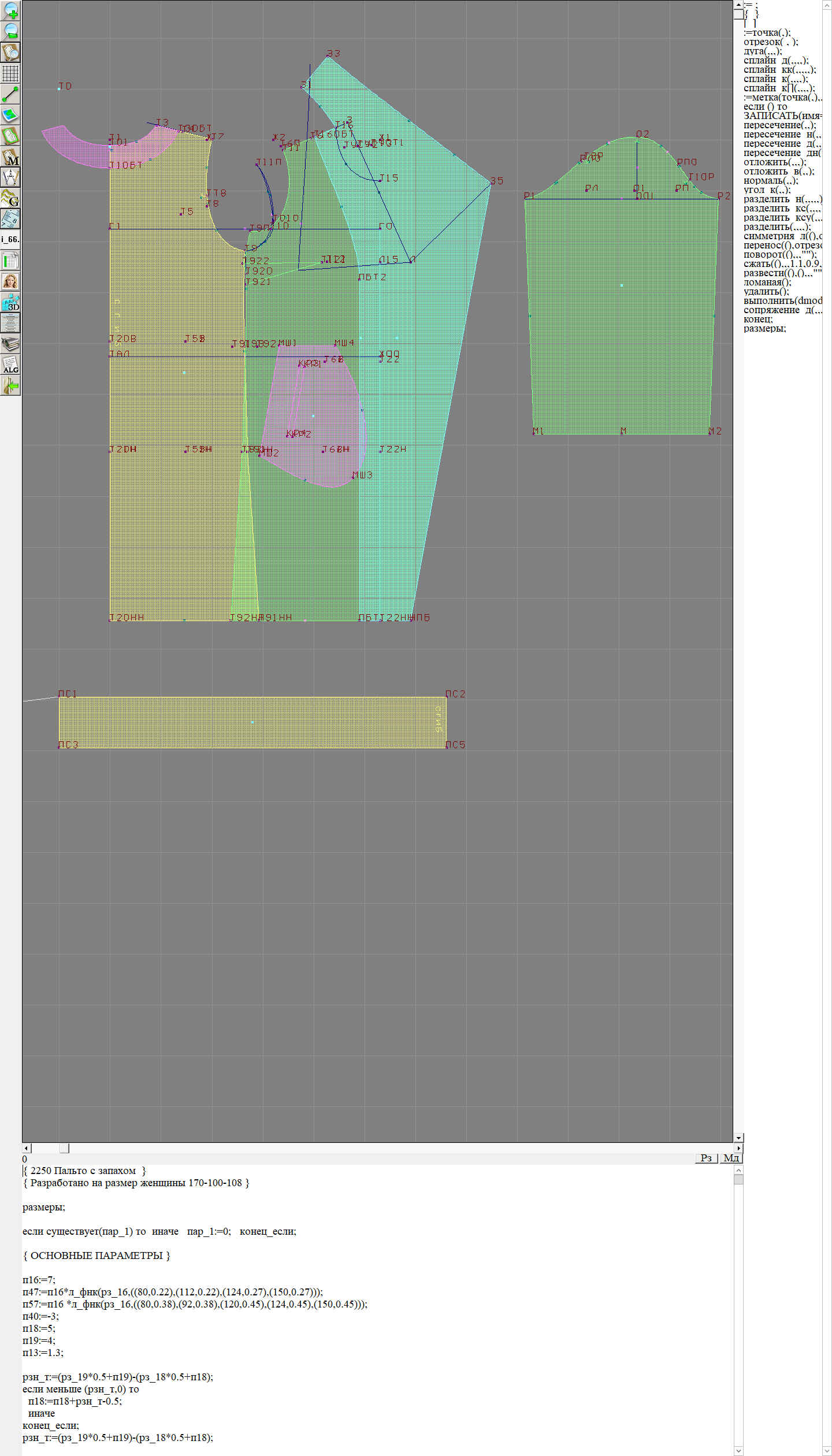Toggle the i_66. label button
The image size is (832, 1456).
click(10, 239)
